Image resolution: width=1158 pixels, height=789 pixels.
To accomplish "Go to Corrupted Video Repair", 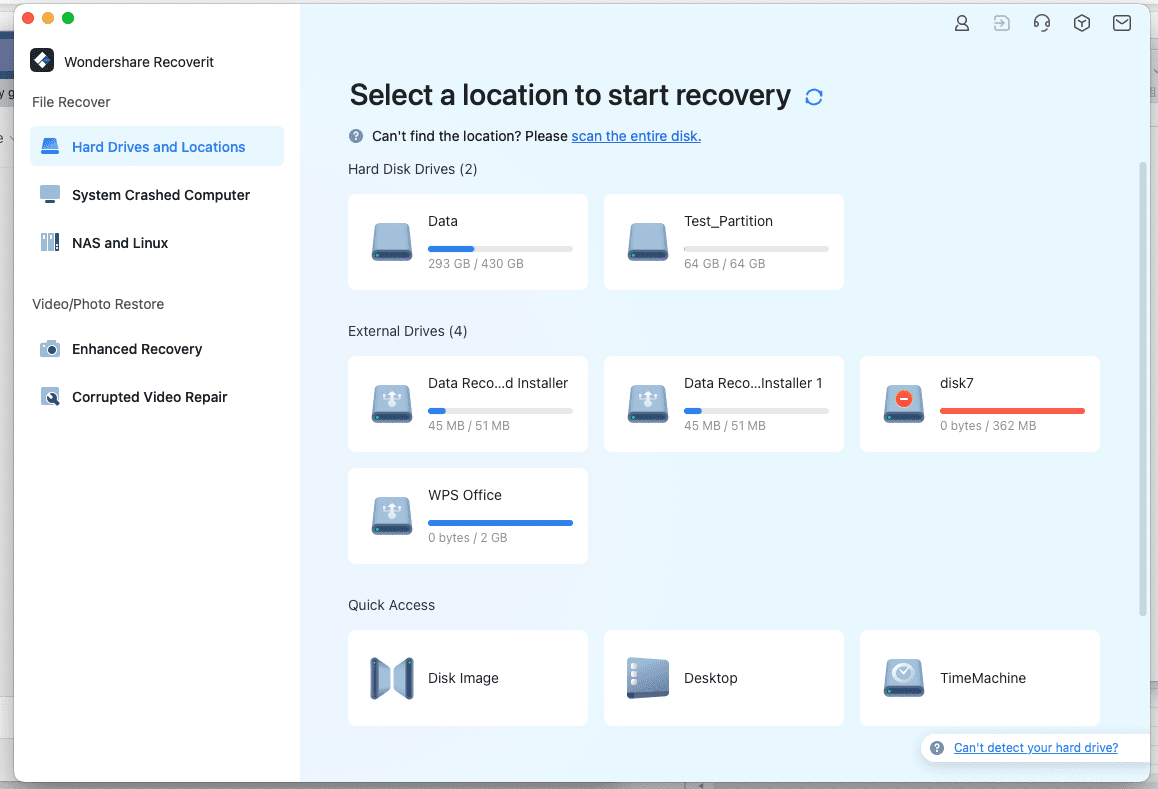I will coord(149,397).
